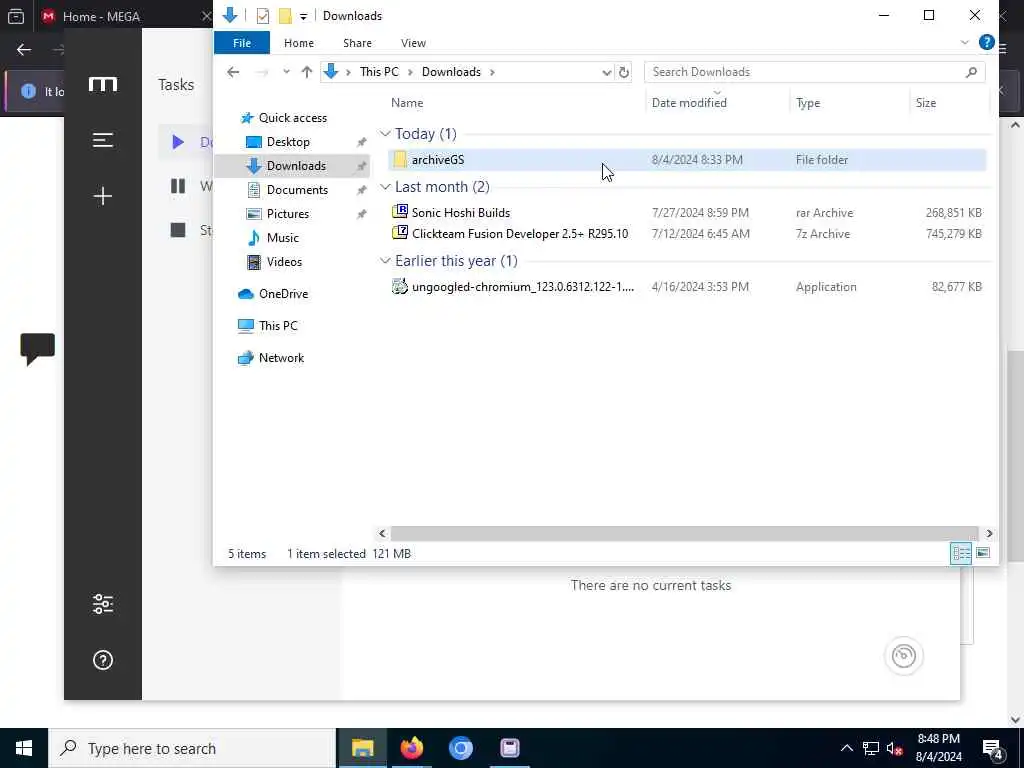
Task: Select the Home - MEGA browser tab
Action: coord(124,16)
